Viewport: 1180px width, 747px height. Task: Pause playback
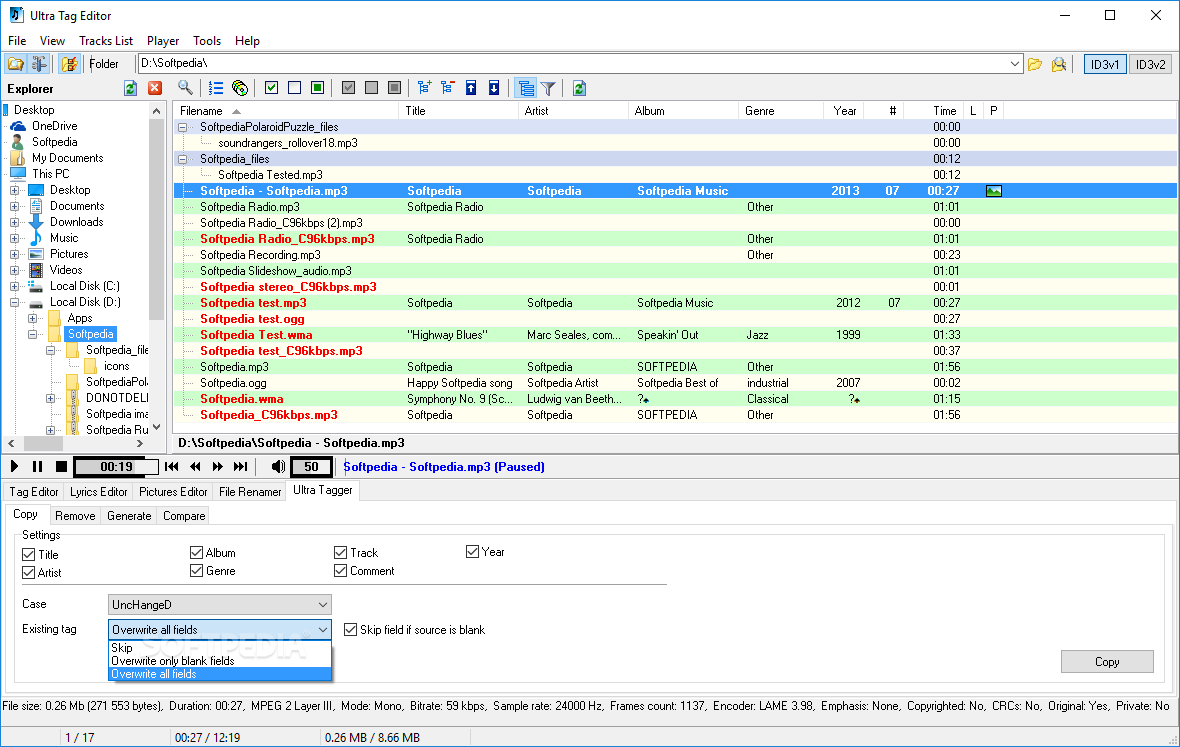[38, 466]
